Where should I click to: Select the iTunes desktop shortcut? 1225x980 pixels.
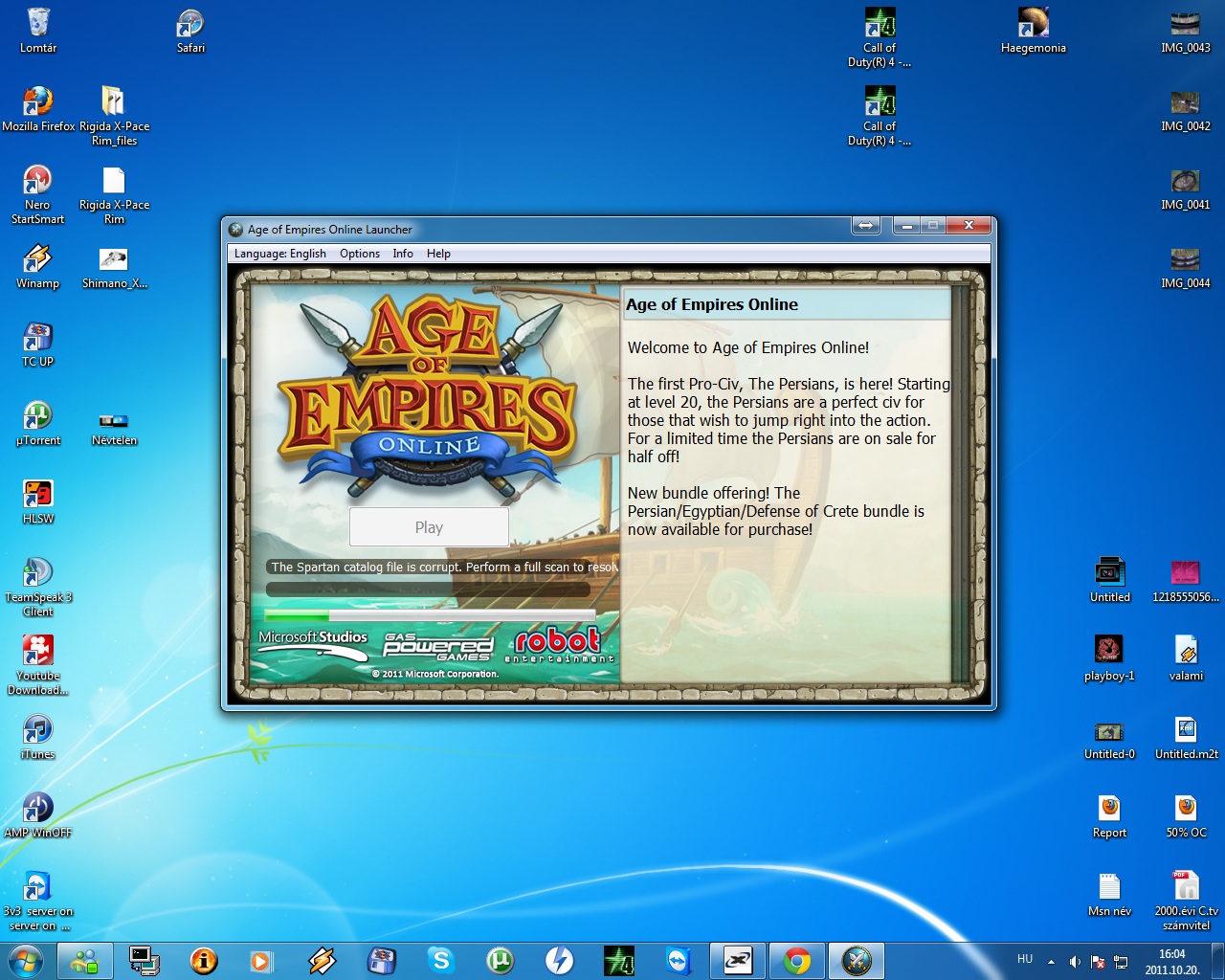[x=38, y=736]
